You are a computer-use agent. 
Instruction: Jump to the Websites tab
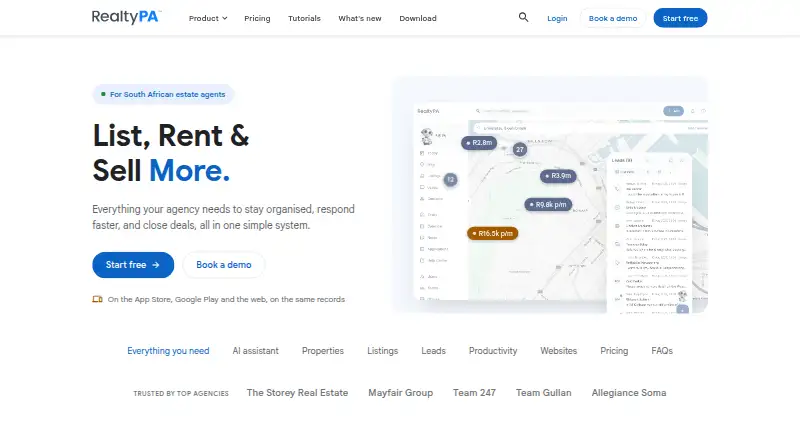pos(559,351)
